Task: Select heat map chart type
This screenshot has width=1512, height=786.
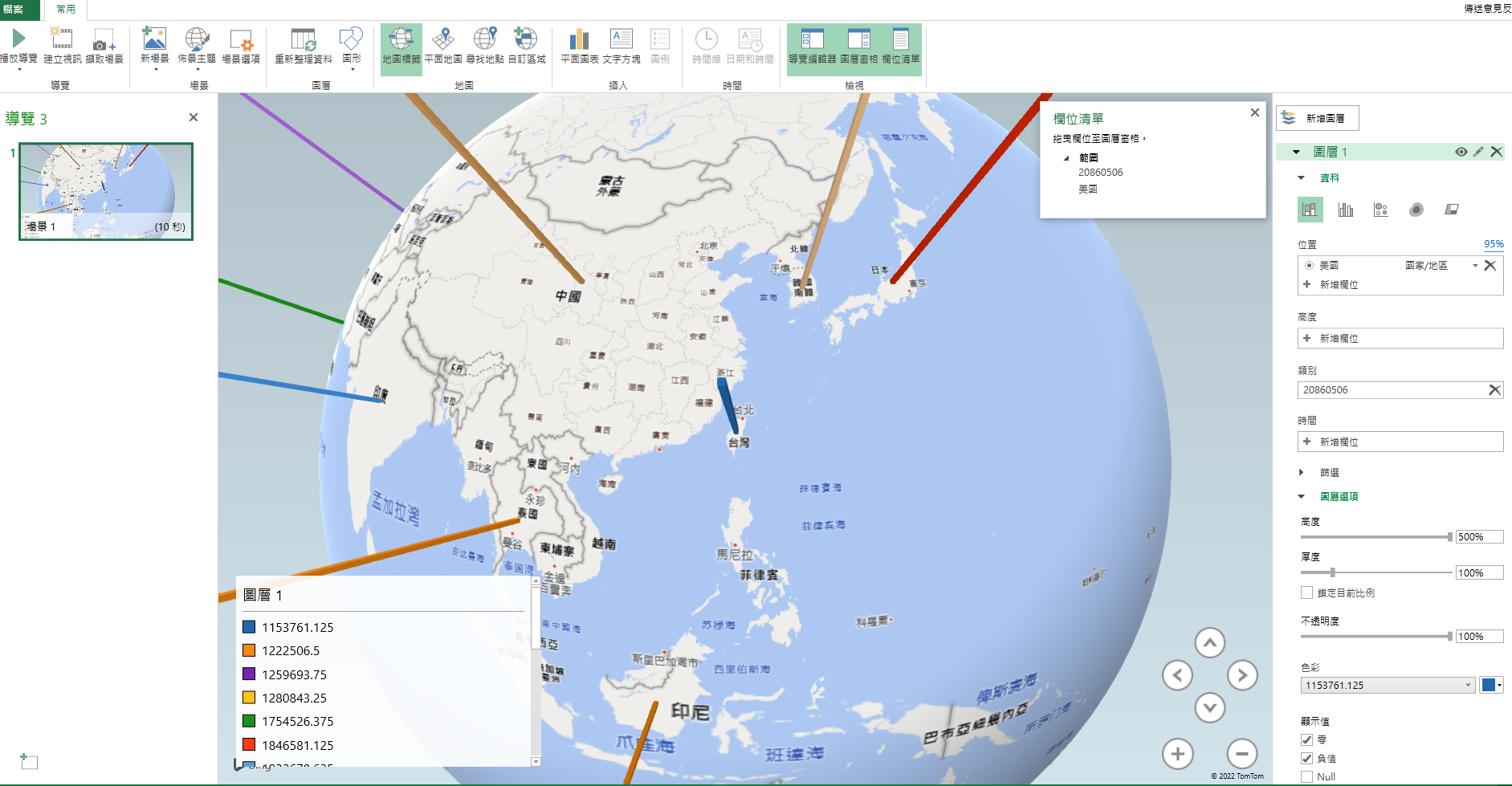Action: click(1416, 210)
